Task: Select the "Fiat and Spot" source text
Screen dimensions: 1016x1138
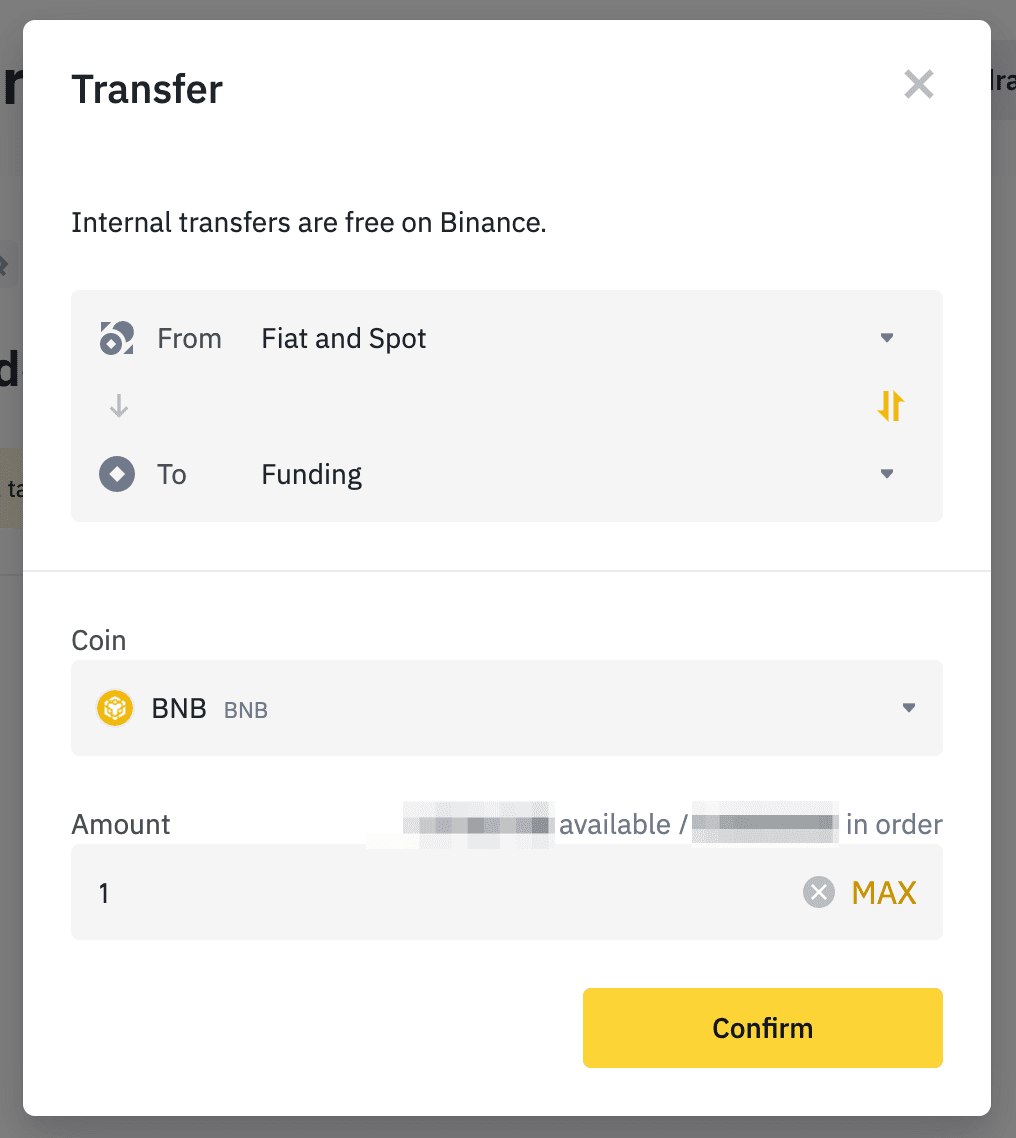Action: (343, 339)
